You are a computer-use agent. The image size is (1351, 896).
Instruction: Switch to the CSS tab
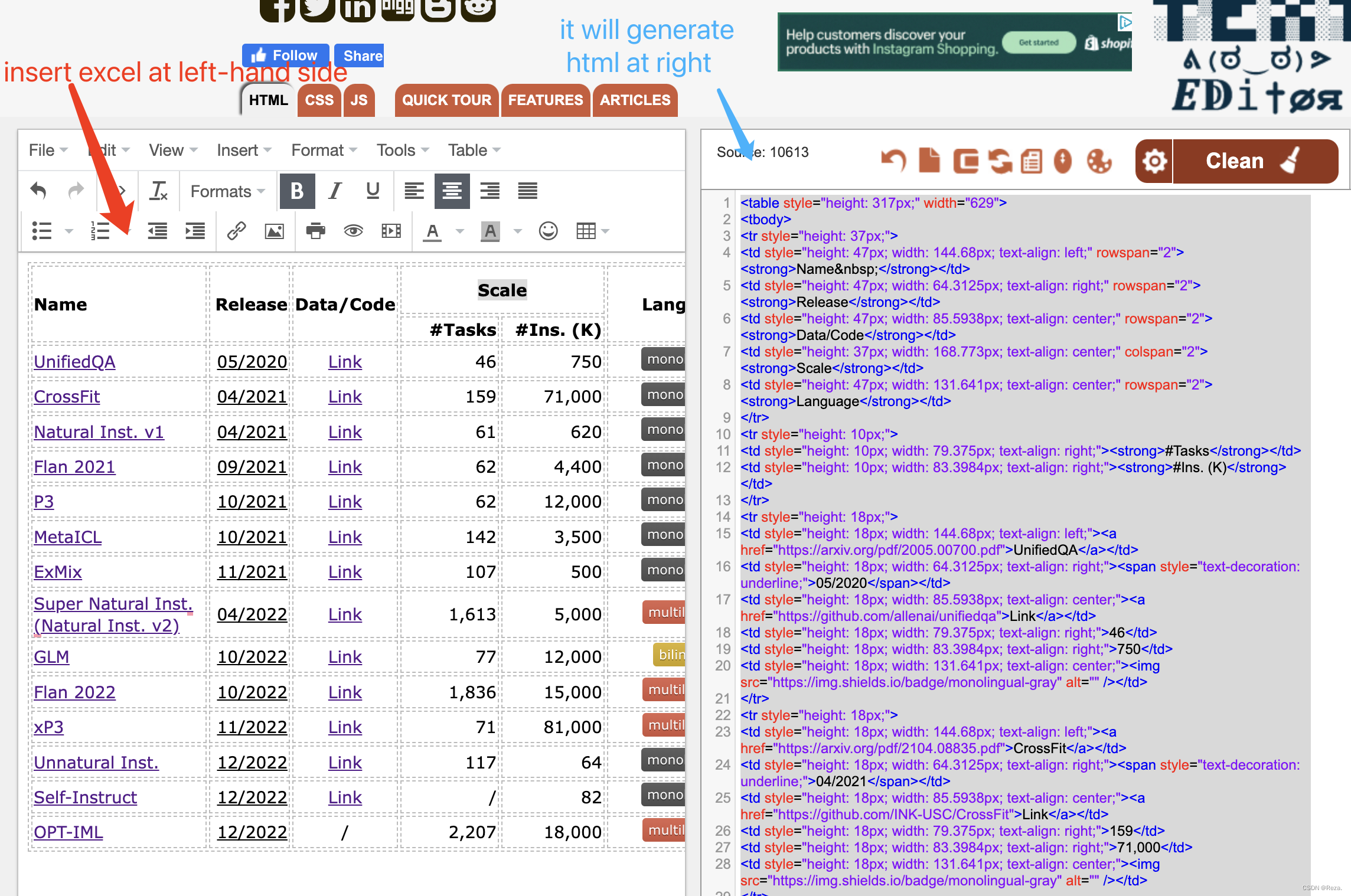pos(319,100)
